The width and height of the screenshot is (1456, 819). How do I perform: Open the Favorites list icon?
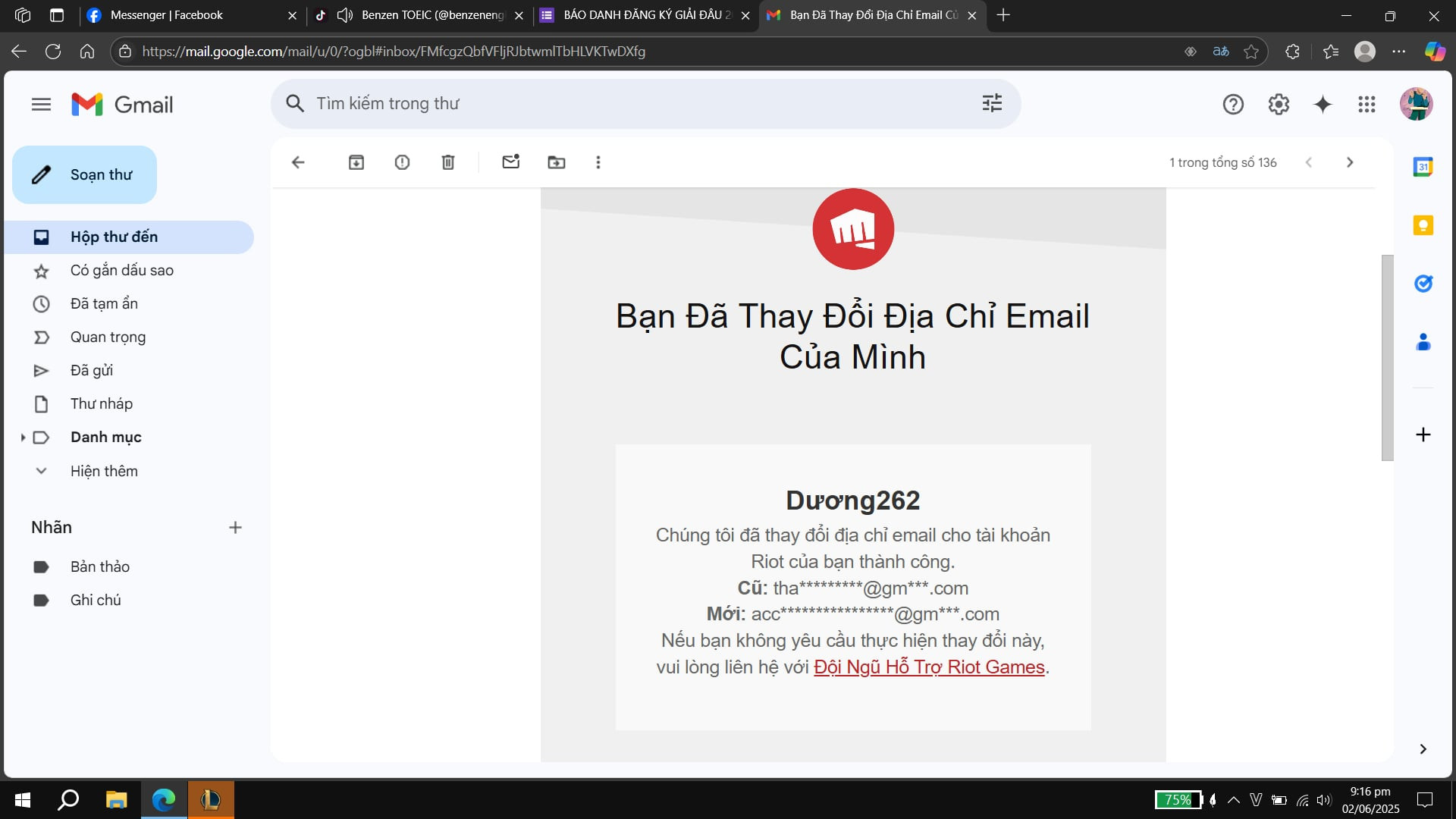pos(1331,52)
